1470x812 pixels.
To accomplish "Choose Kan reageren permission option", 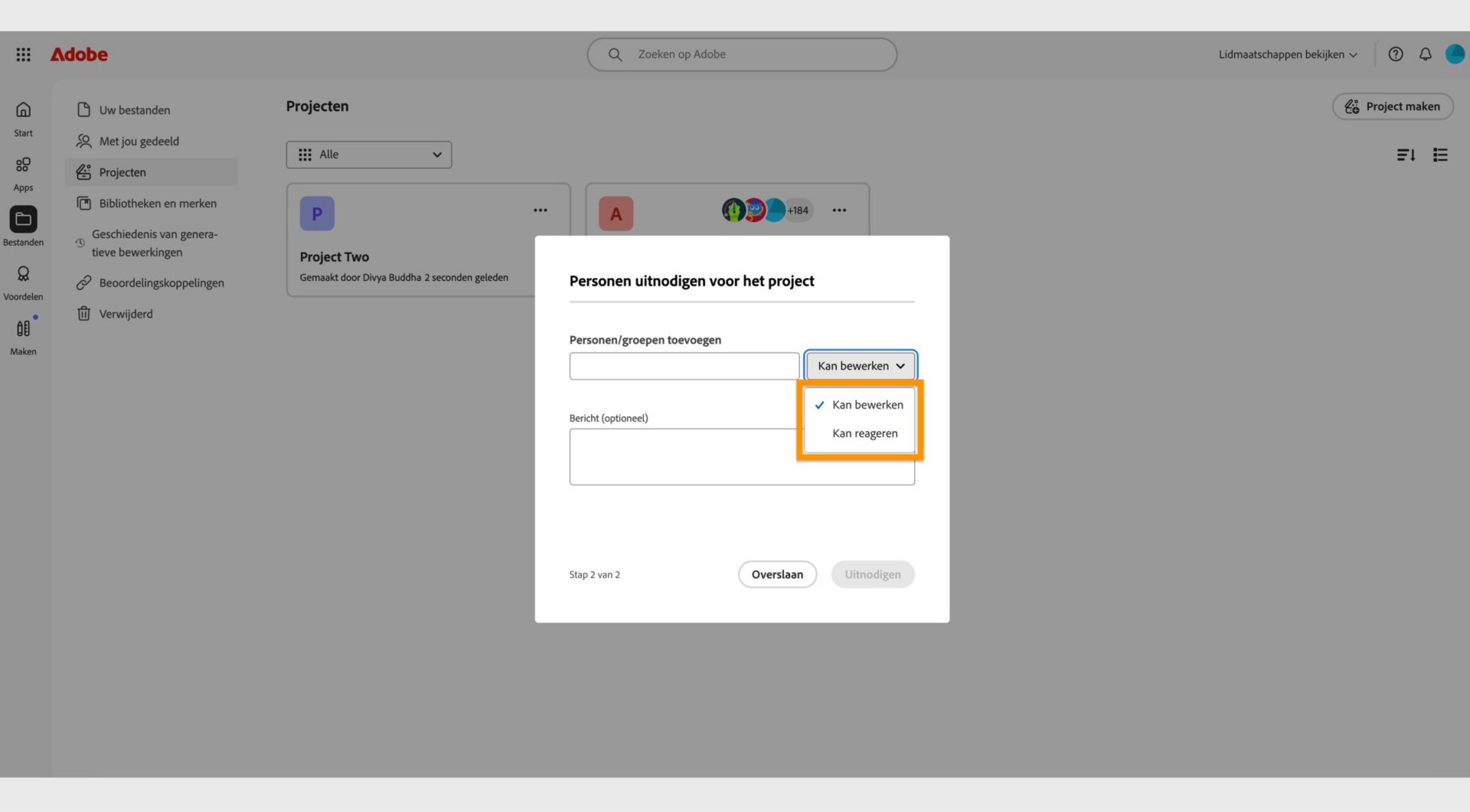I will coord(860,433).
